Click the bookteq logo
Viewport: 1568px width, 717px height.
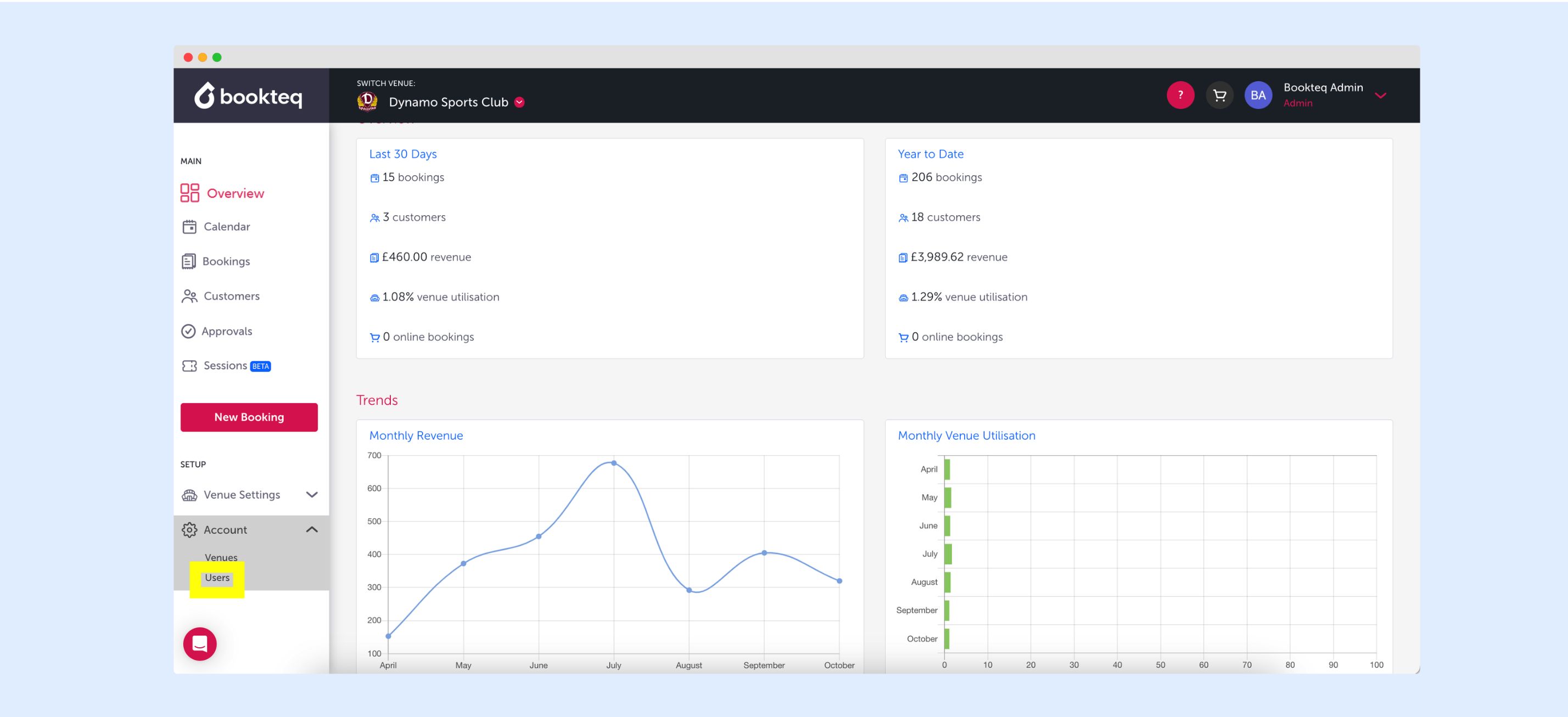pos(248,96)
